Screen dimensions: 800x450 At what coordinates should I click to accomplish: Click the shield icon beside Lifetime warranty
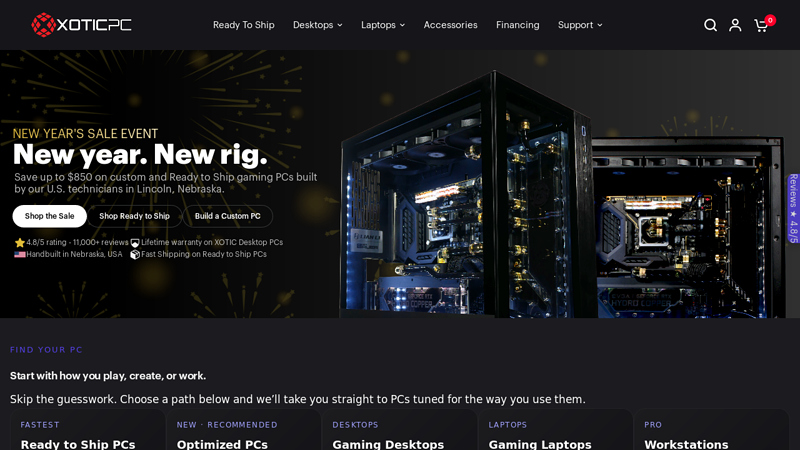pos(135,243)
